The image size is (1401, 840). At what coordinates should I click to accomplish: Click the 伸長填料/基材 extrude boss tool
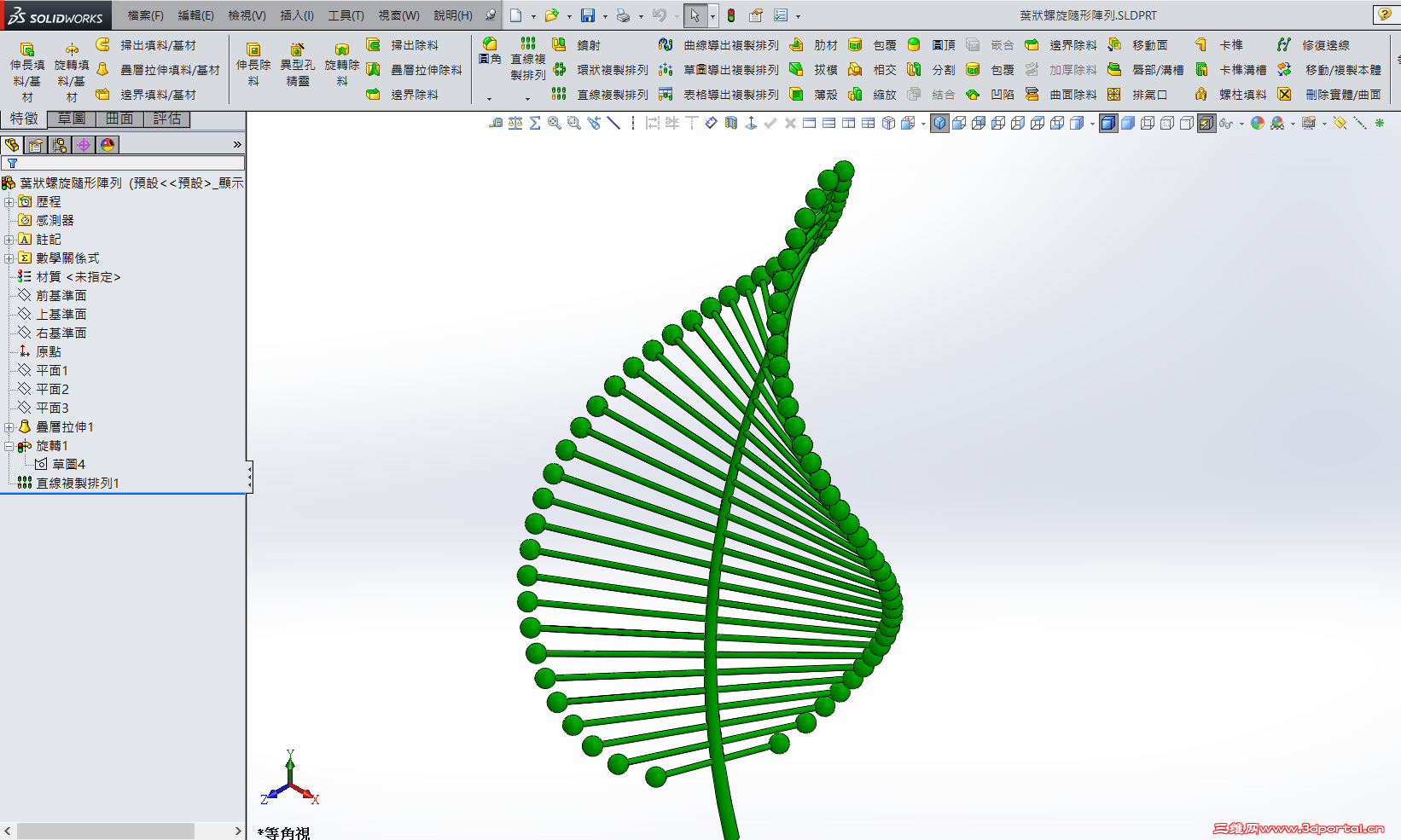tap(27, 72)
